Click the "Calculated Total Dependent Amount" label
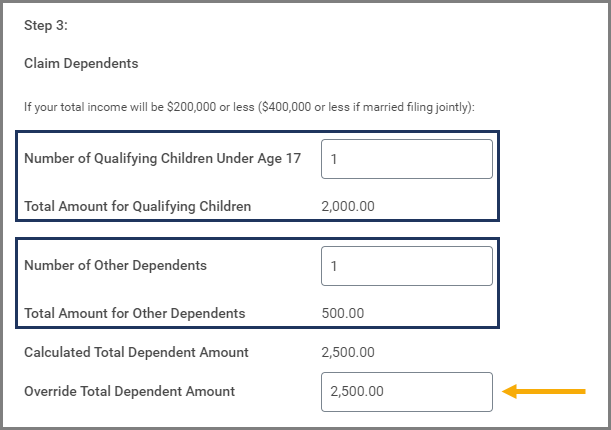This screenshot has height=430, width=611. [x=136, y=352]
